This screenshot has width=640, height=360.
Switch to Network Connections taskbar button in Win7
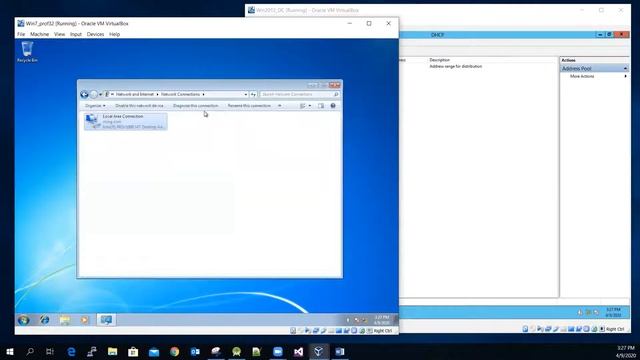(107, 320)
